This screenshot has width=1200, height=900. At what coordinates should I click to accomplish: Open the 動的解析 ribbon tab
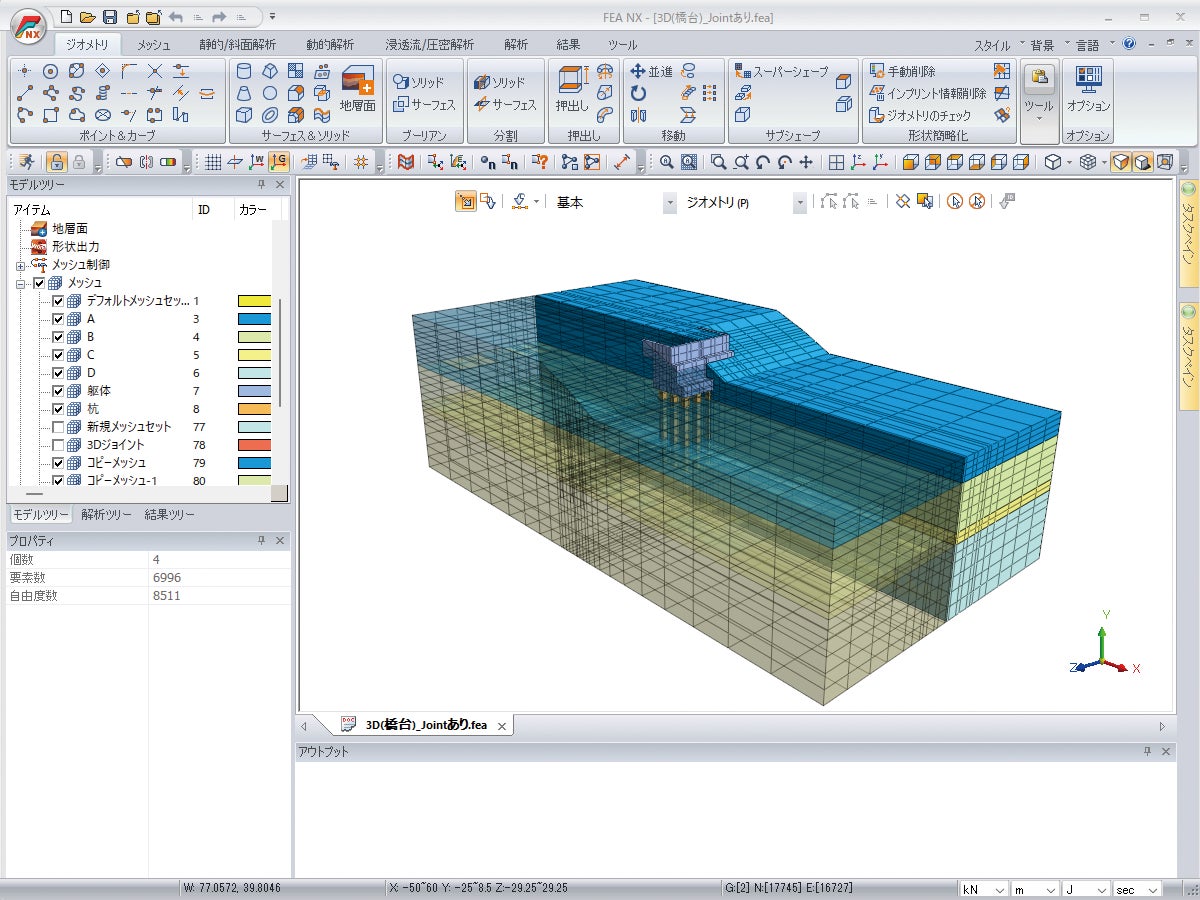330,45
